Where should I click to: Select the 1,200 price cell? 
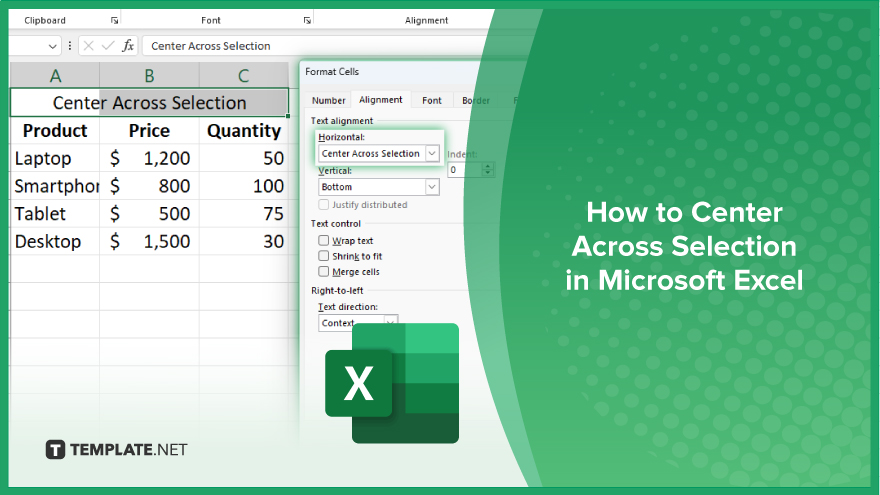pyautogui.click(x=149, y=158)
